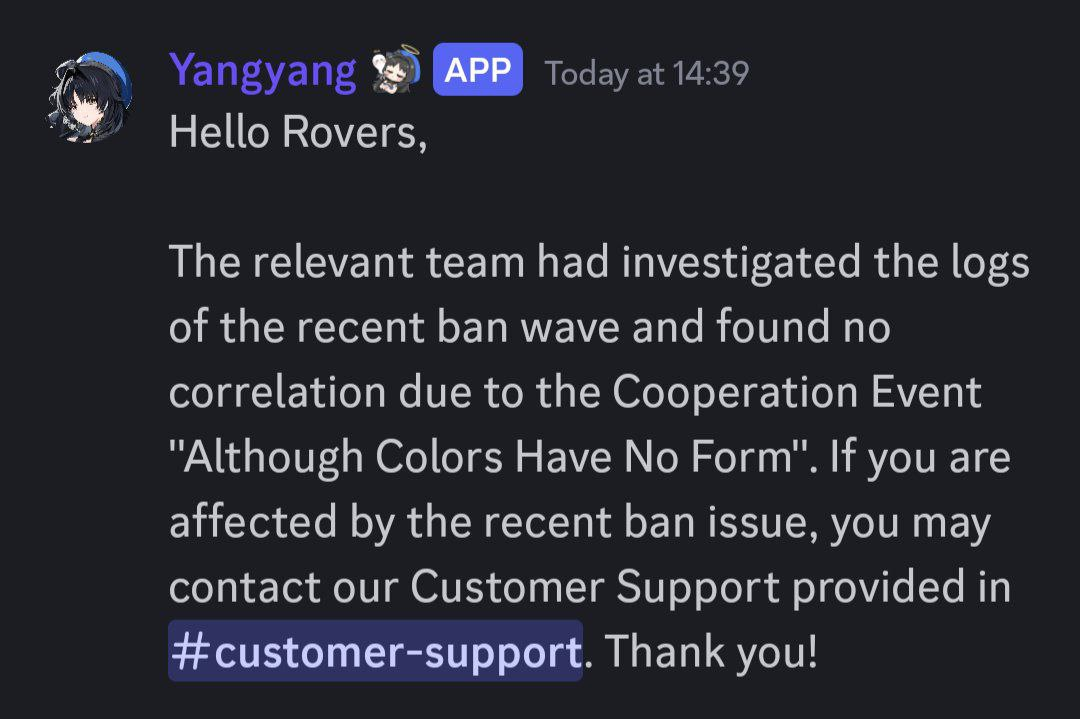Screen dimensions: 1080x719
Task: Click the halo on the chibi role icon
Action: 408,52
